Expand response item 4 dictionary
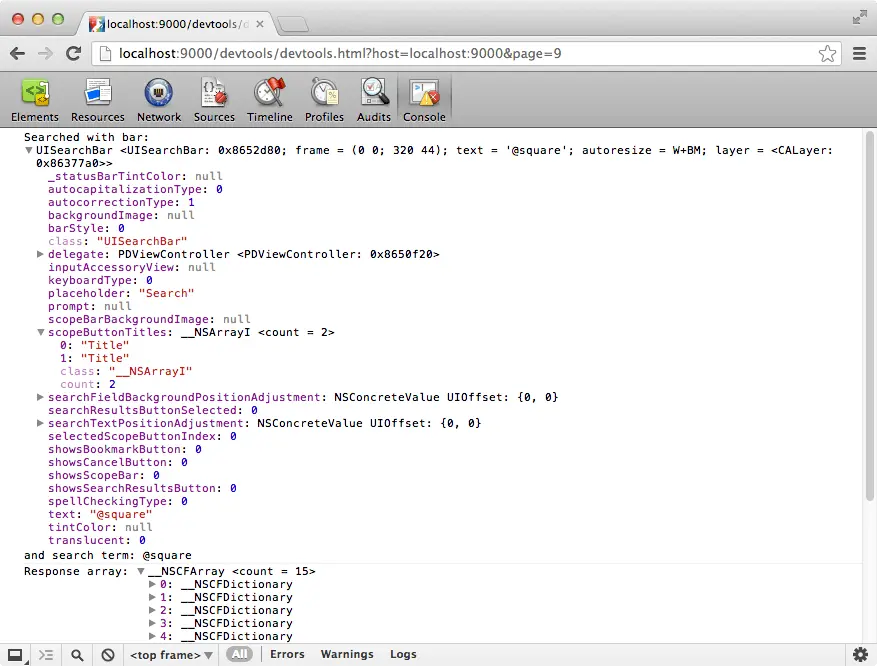This screenshot has width=877, height=666. [152, 636]
